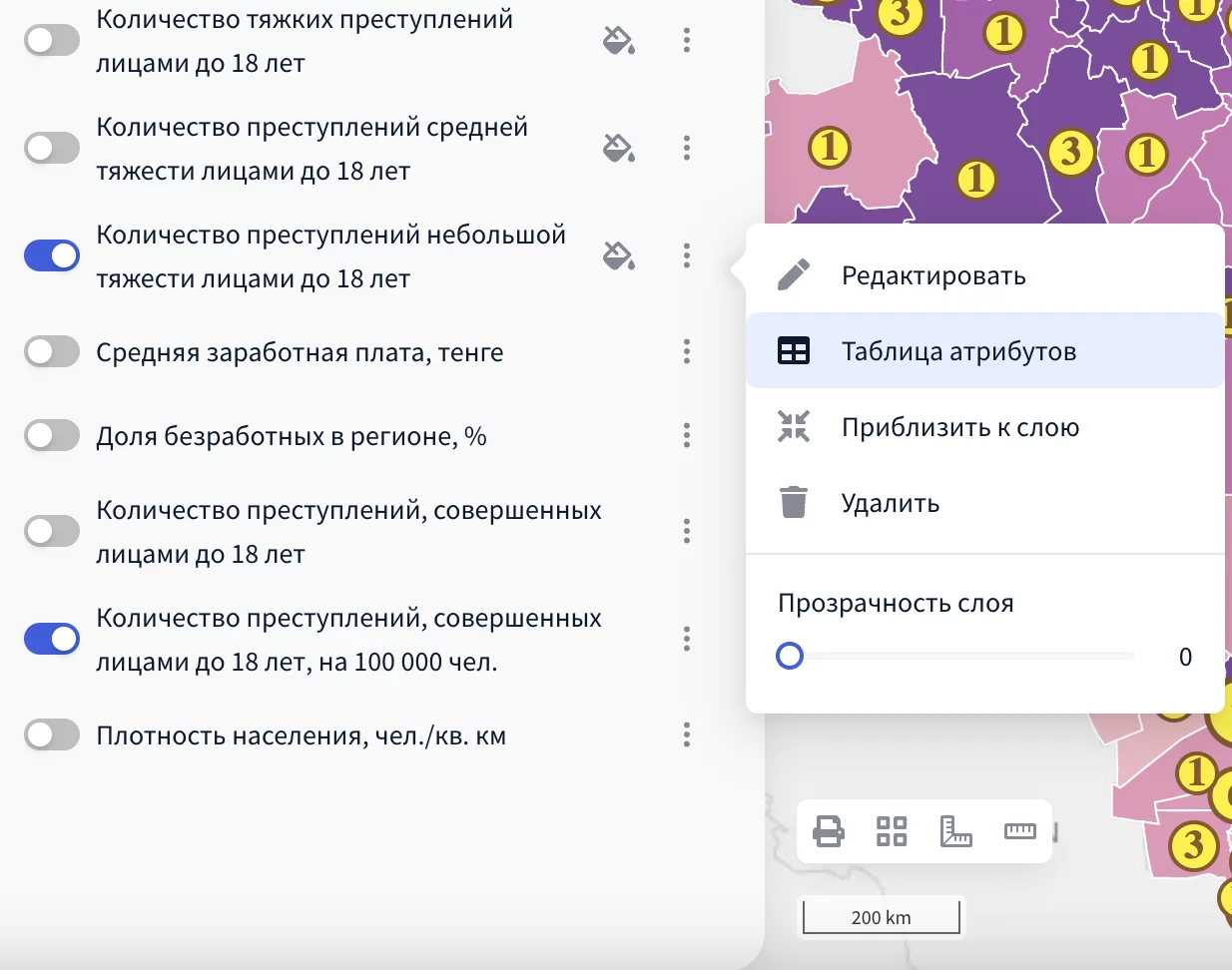Select the distance measurement ruler icon
The image size is (1232, 970).
click(x=1019, y=830)
